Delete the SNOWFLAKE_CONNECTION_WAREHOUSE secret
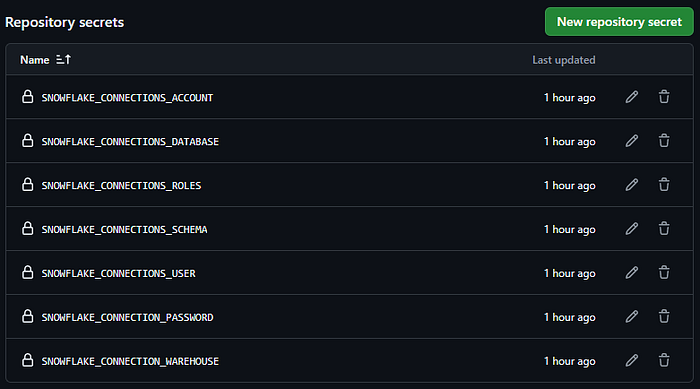 pyautogui.click(x=664, y=360)
